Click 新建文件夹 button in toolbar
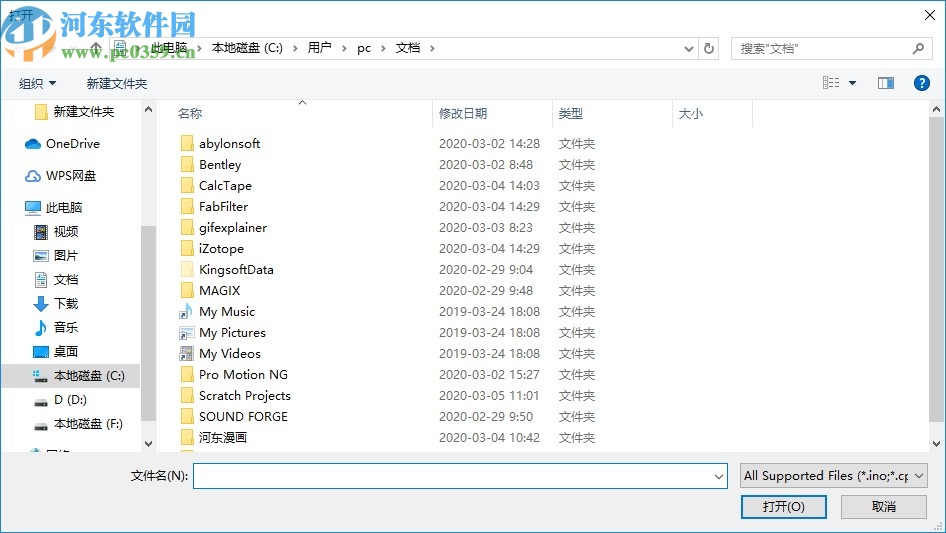 pyautogui.click(x=116, y=83)
